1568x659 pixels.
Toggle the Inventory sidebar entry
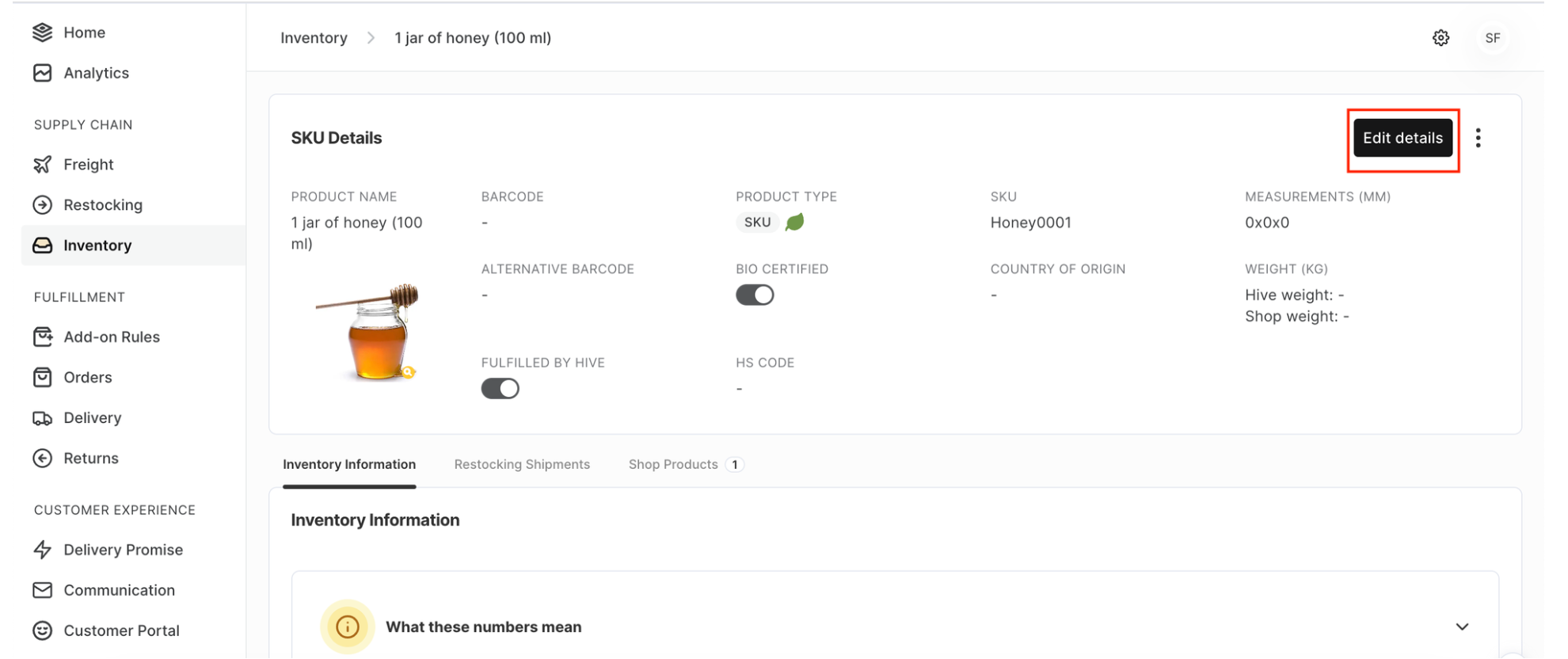click(x=97, y=245)
